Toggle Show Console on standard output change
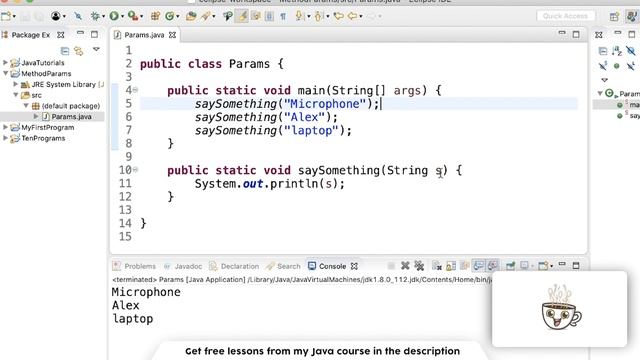The height and width of the screenshot is (360, 640). click(x=478, y=266)
